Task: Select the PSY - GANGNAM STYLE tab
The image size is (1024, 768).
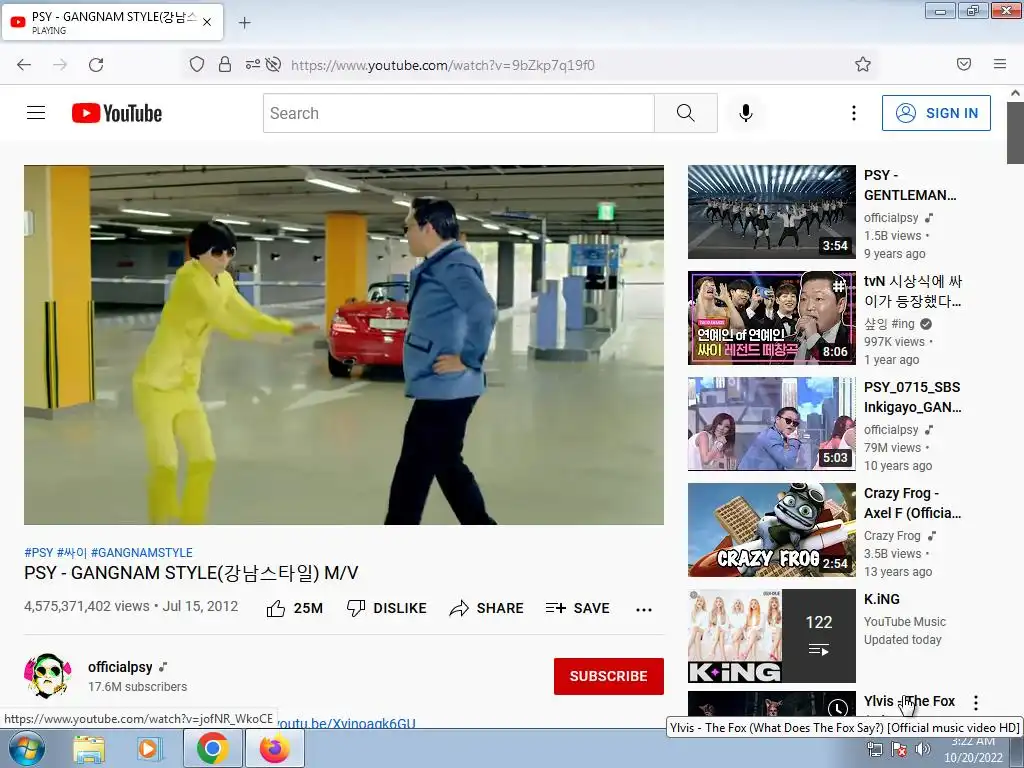Action: pos(112,22)
